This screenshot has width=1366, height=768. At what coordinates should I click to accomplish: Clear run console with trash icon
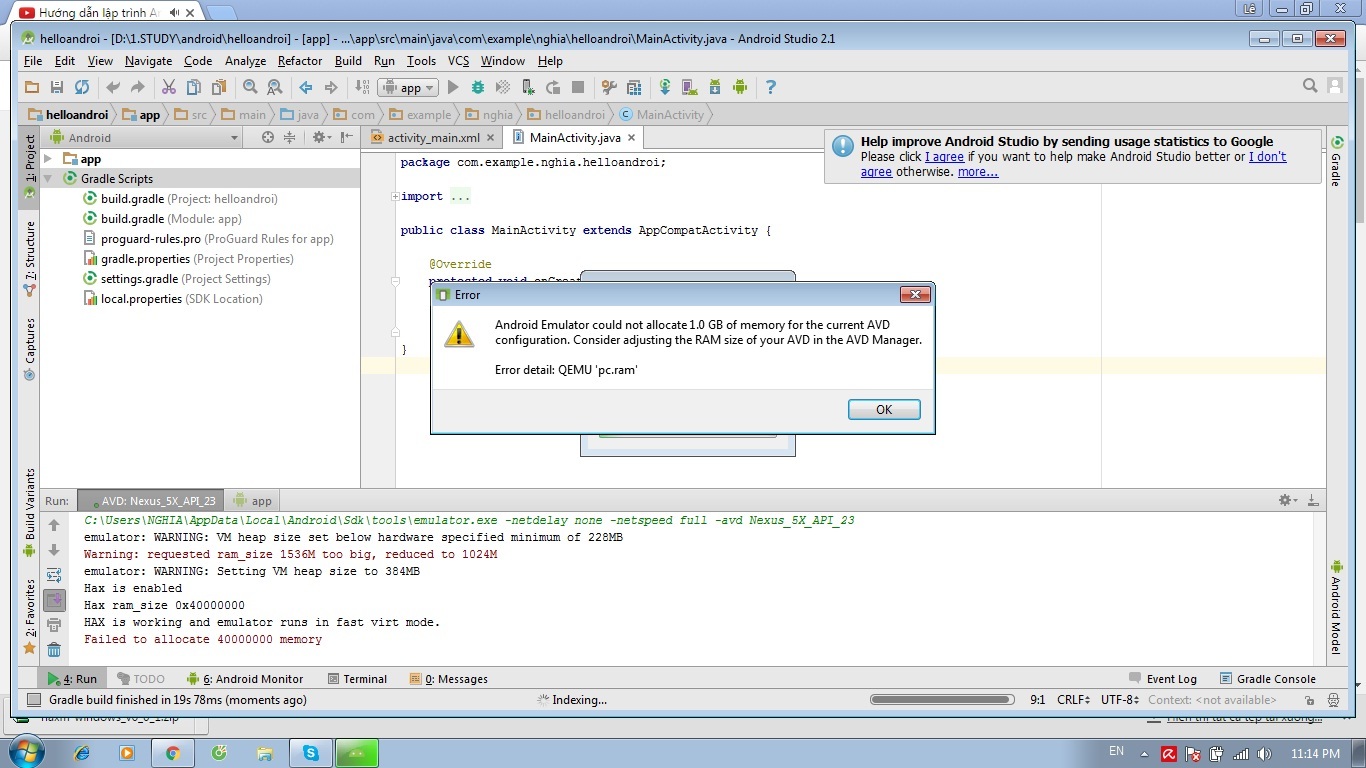(54, 650)
